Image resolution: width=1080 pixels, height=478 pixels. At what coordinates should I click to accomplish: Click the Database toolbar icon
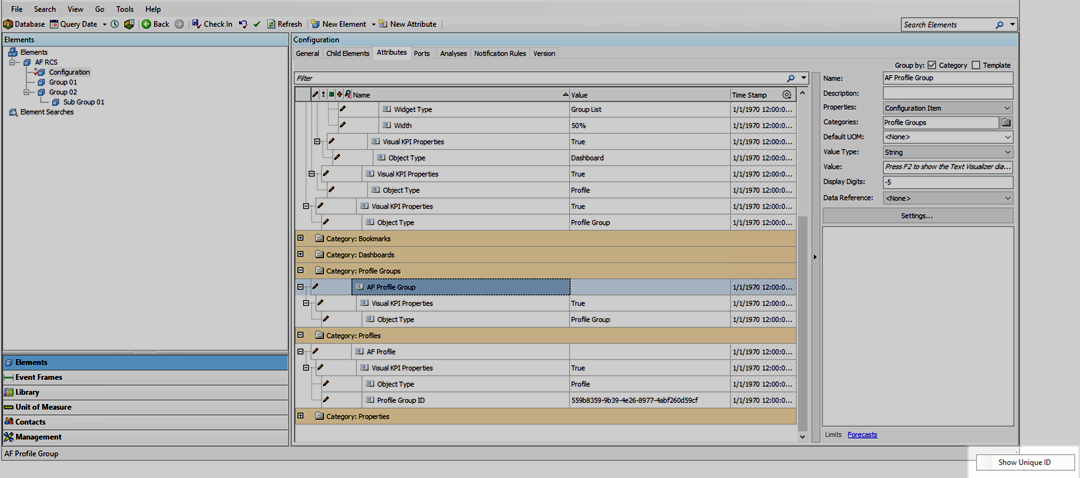[8, 24]
